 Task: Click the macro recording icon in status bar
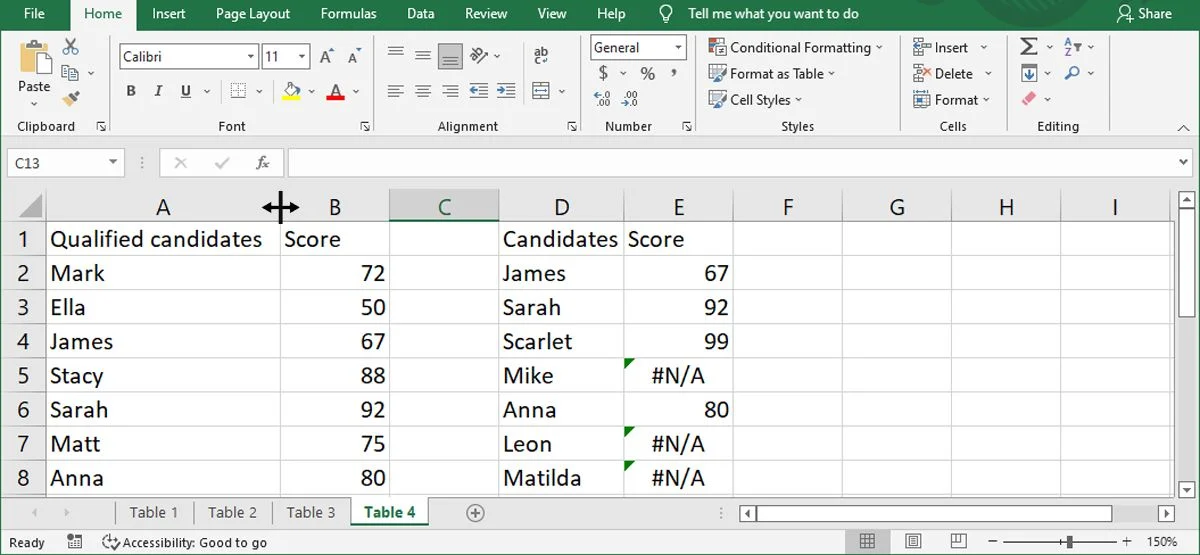pyautogui.click(x=75, y=542)
